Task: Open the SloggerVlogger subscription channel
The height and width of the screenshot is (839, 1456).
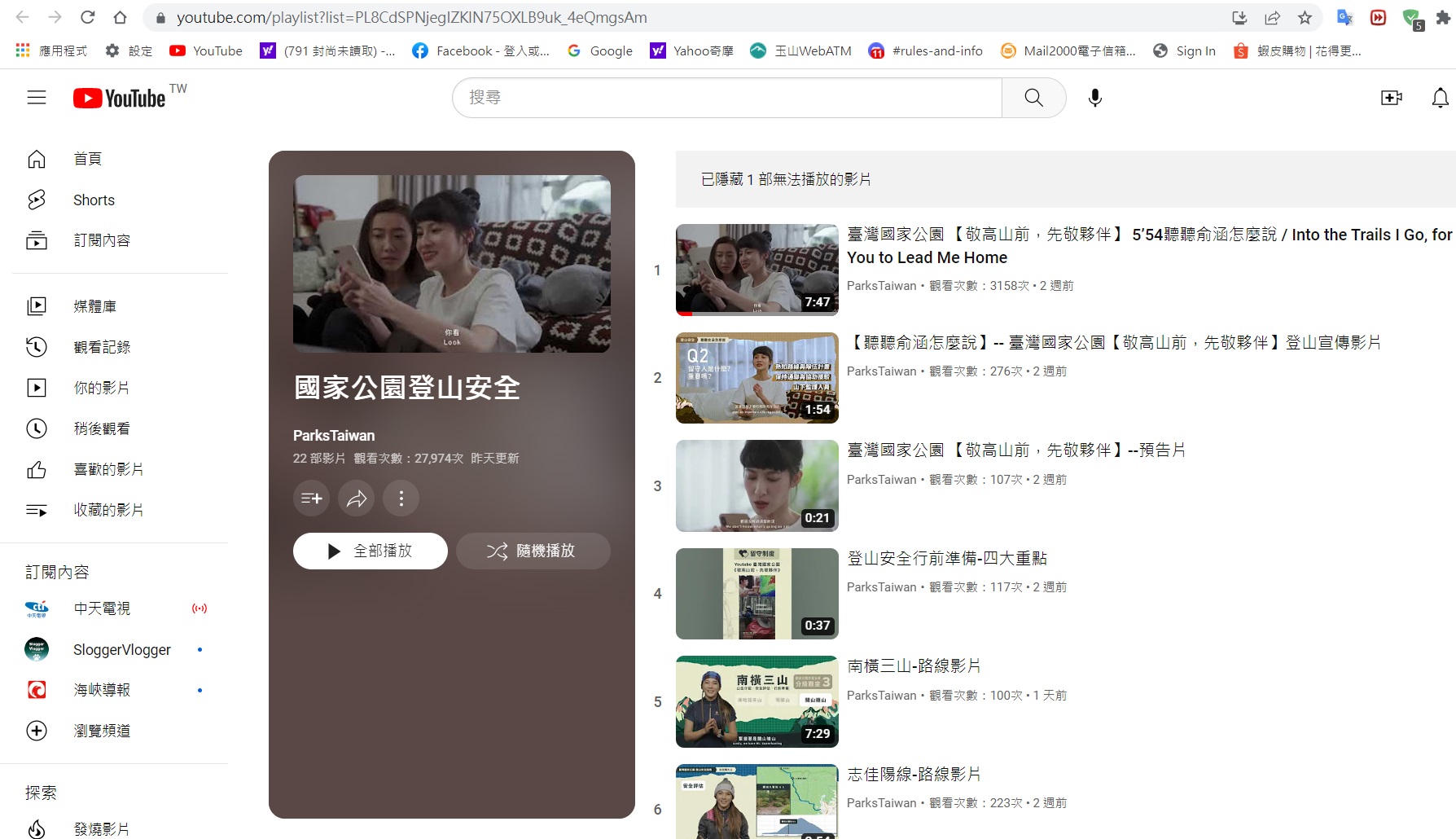Action: pos(122,649)
